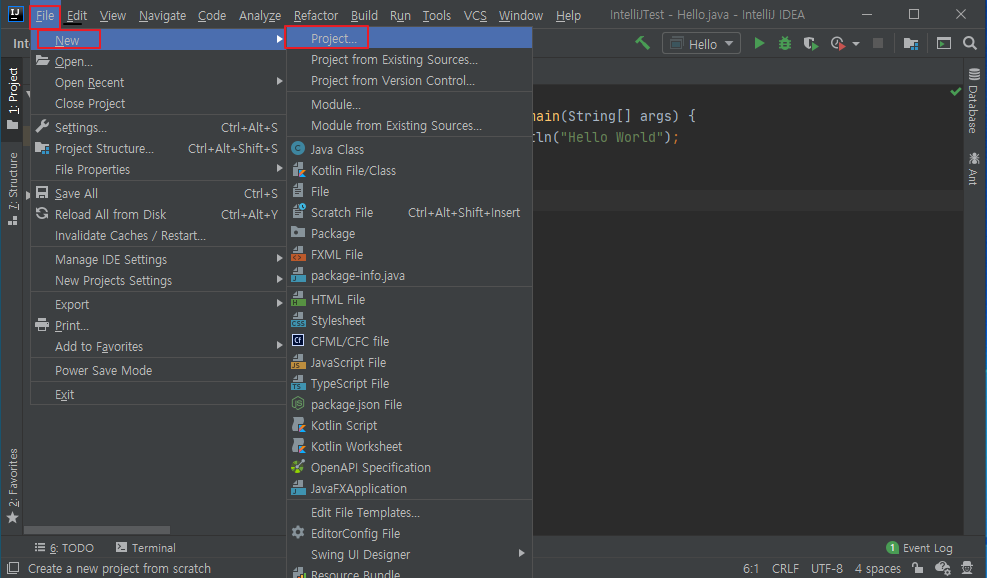Open the Edit menu

coord(77,15)
